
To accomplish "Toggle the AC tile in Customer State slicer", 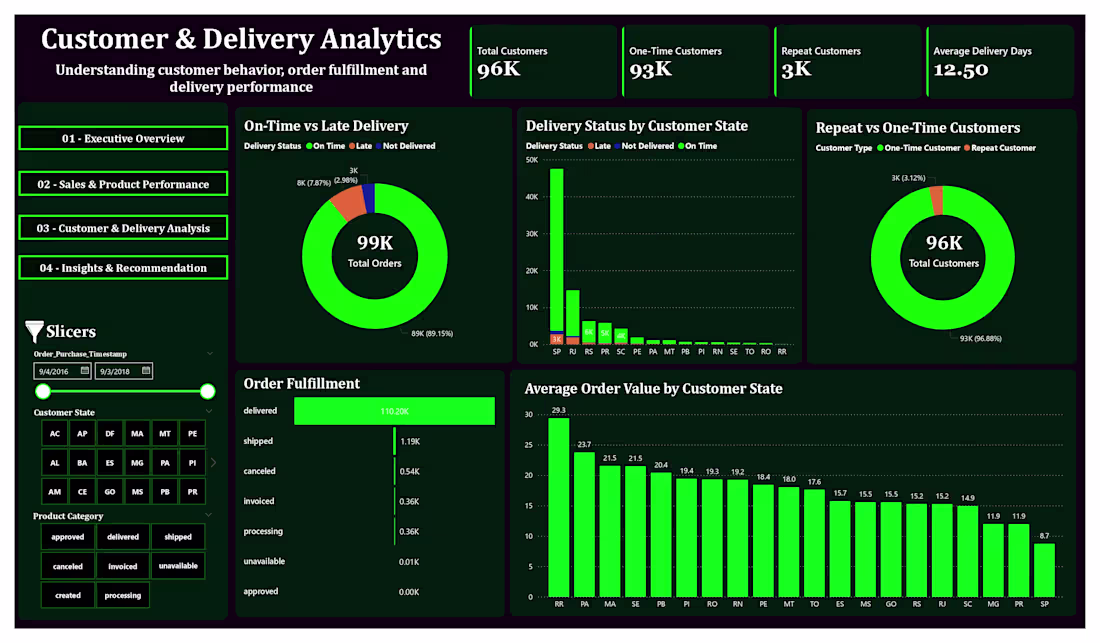I will pyautogui.click(x=55, y=433).
